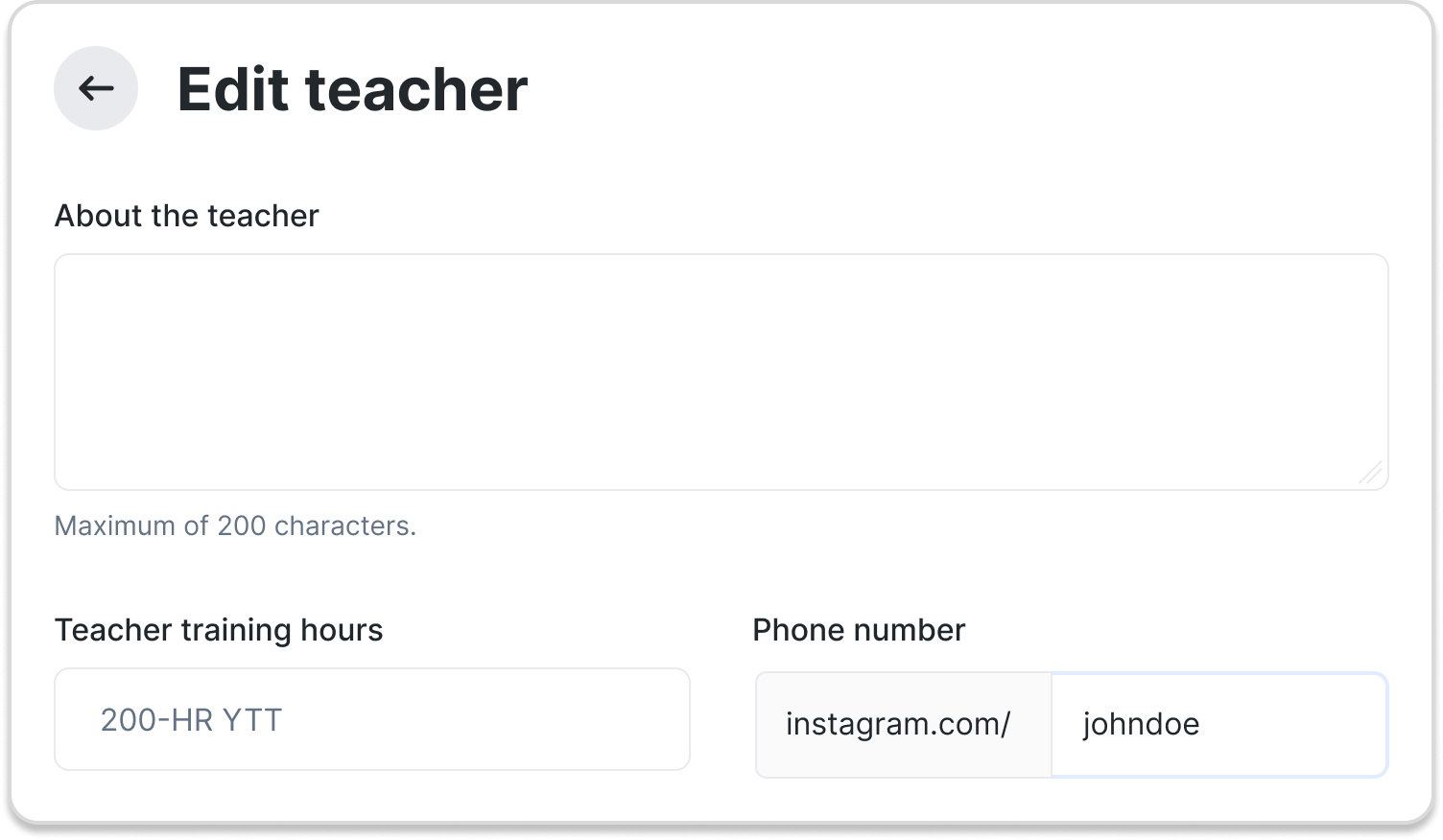Click the back arrow icon
This screenshot has width=1443, height=840.
click(x=96, y=88)
